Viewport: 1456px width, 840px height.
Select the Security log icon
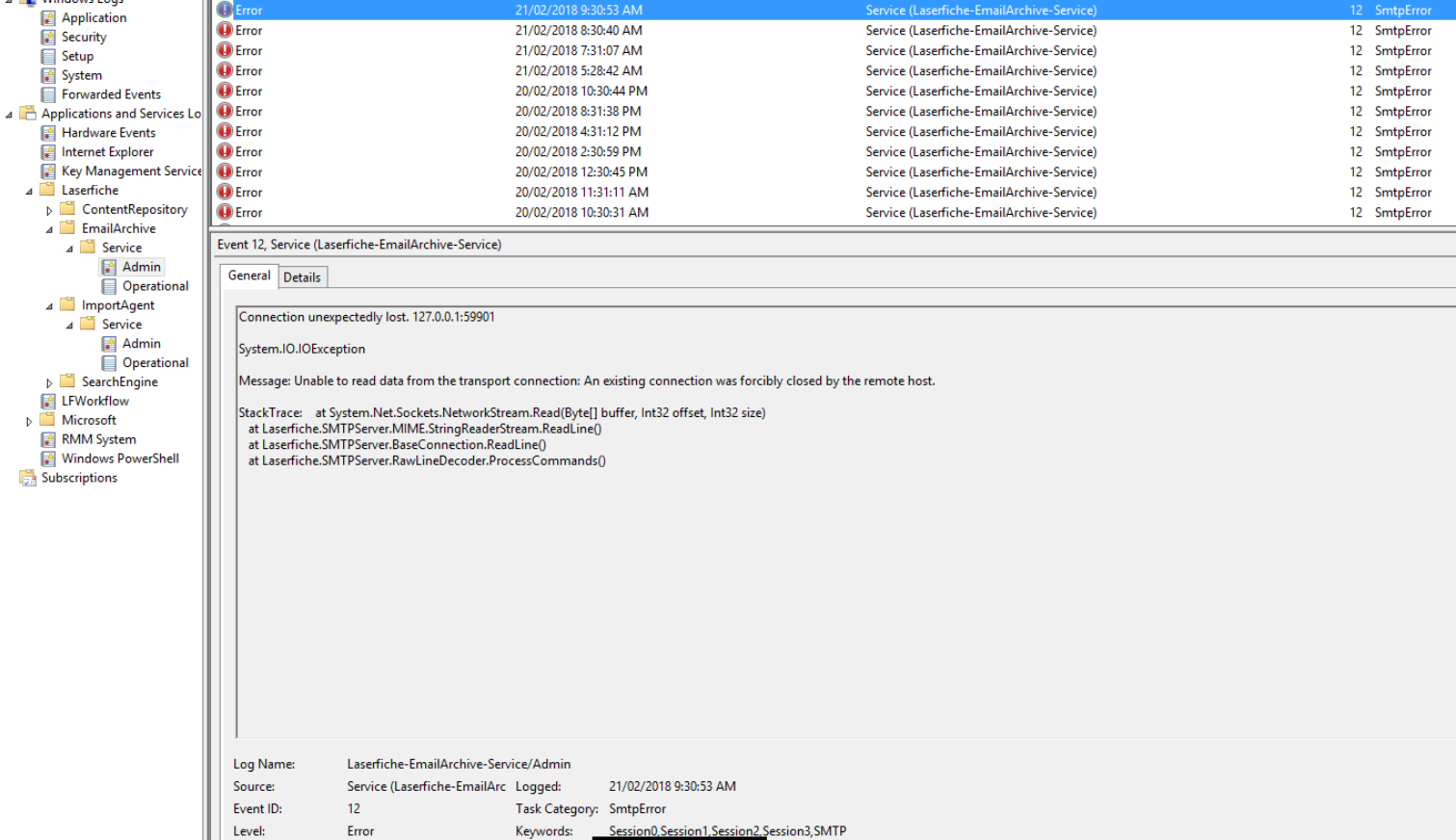(48, 37)
